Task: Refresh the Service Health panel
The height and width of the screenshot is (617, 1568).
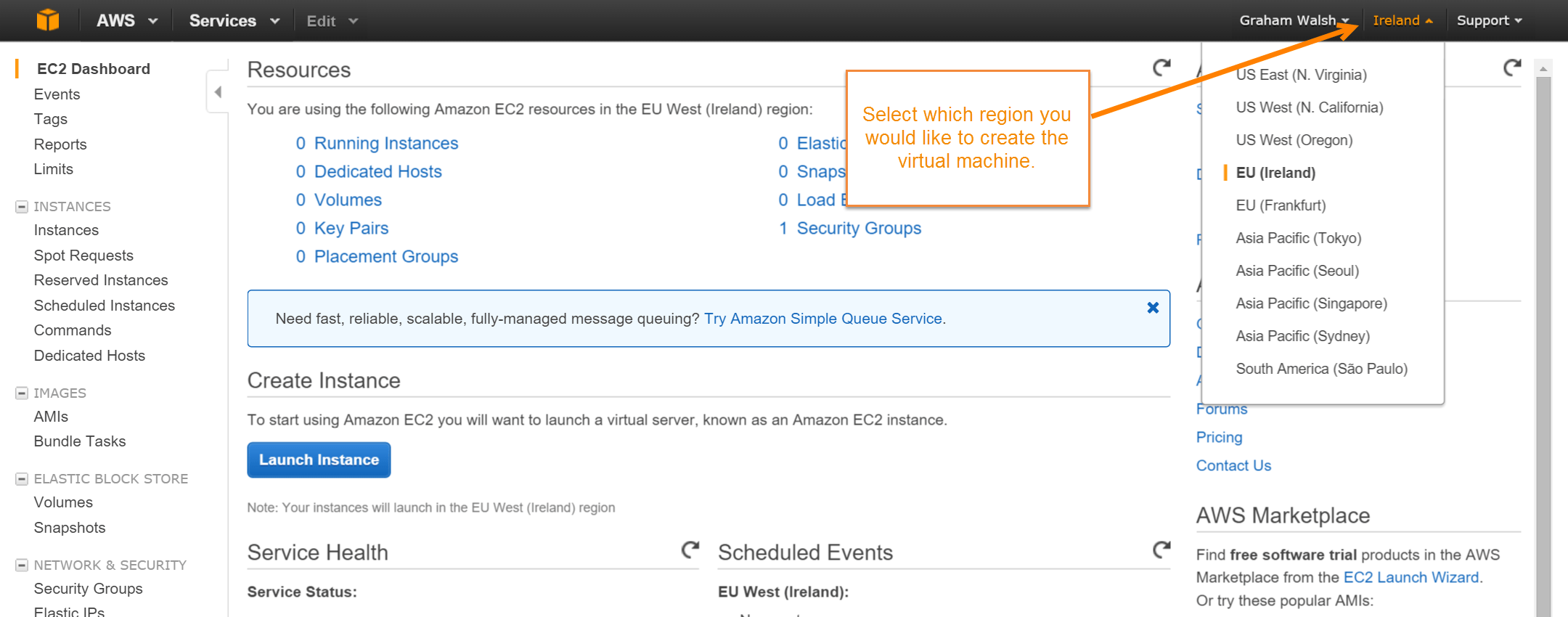Action: tap(690, 550)
